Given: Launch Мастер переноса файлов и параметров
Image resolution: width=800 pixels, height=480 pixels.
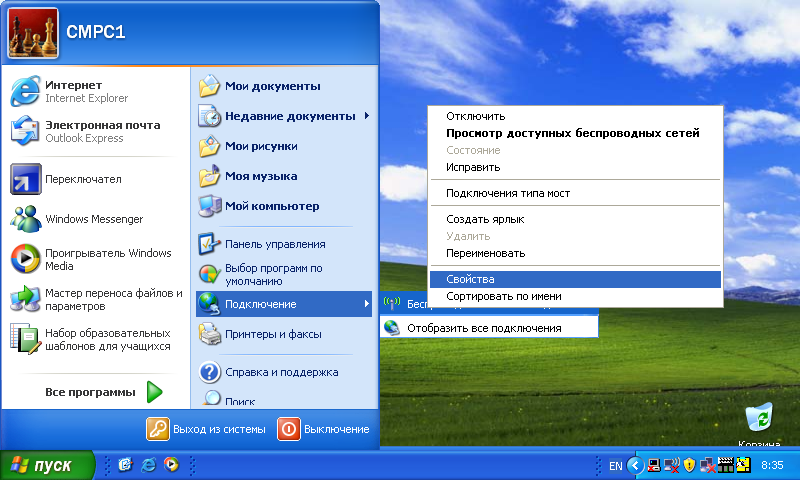Looking at the screenshot, I should (95, 299).
